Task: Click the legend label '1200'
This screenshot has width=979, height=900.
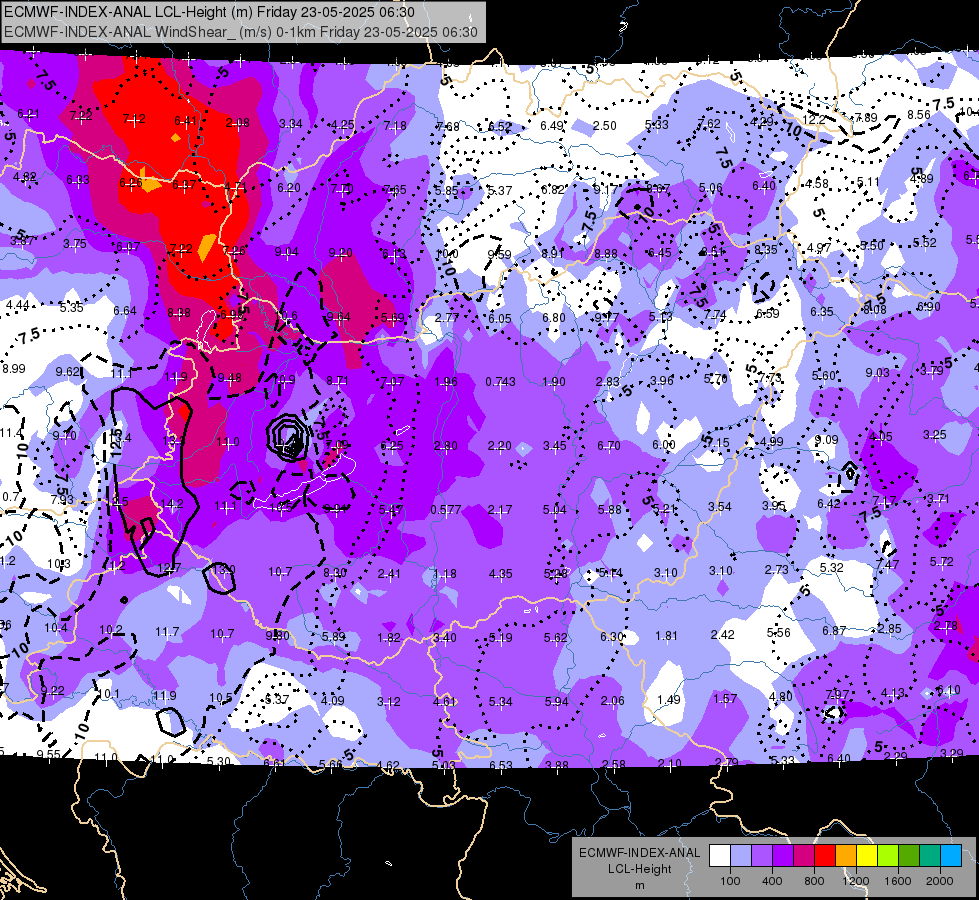Action: (856, 881)
